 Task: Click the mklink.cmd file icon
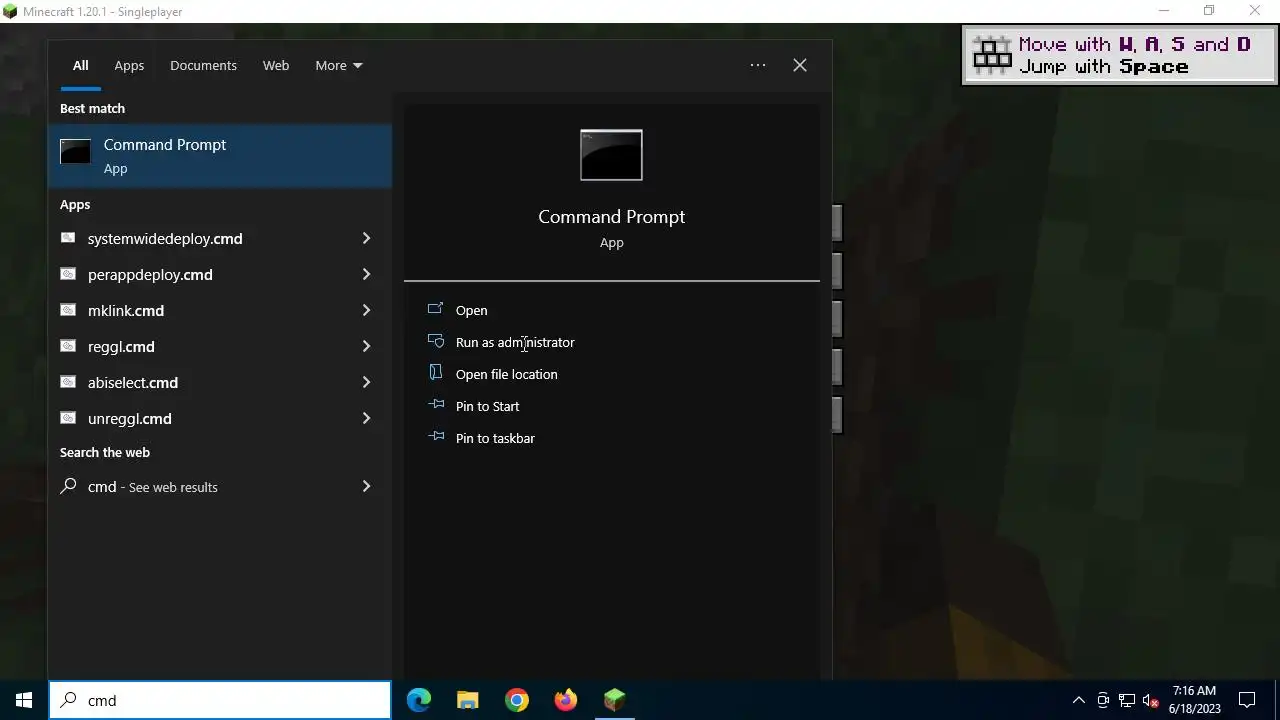tap(68, 310)
